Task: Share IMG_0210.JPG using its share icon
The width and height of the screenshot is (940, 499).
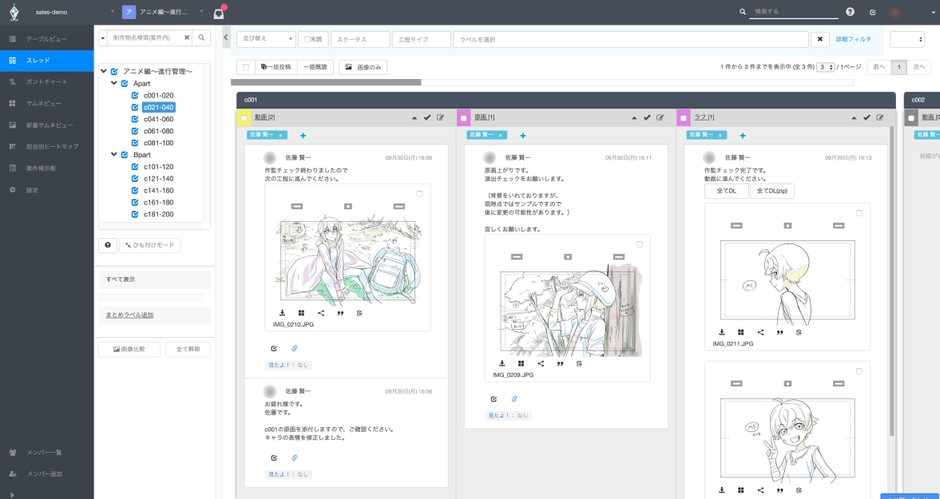Action: pyautogui.click(x=321, y=313)
